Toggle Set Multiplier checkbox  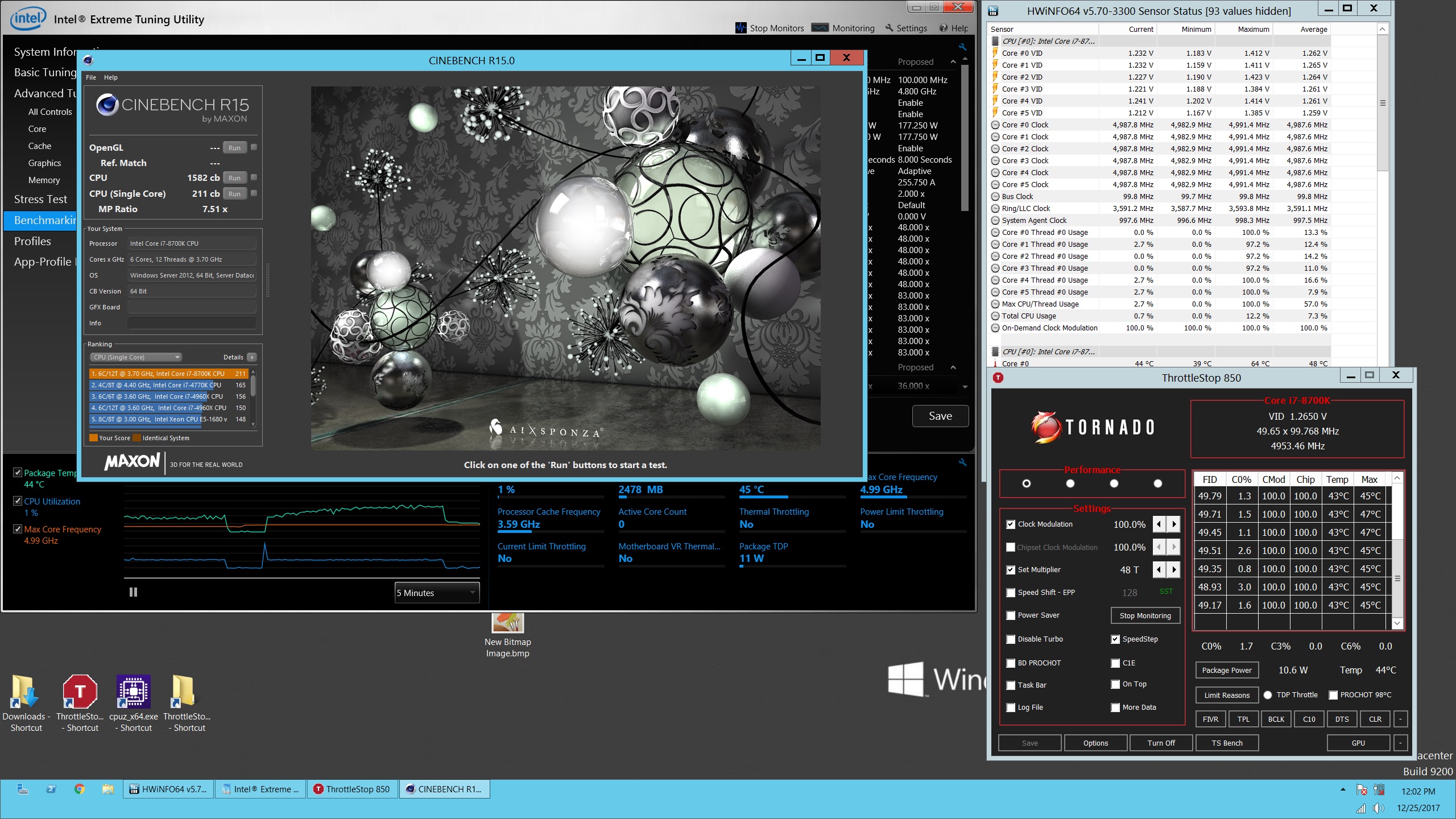tap(1011, 570)
